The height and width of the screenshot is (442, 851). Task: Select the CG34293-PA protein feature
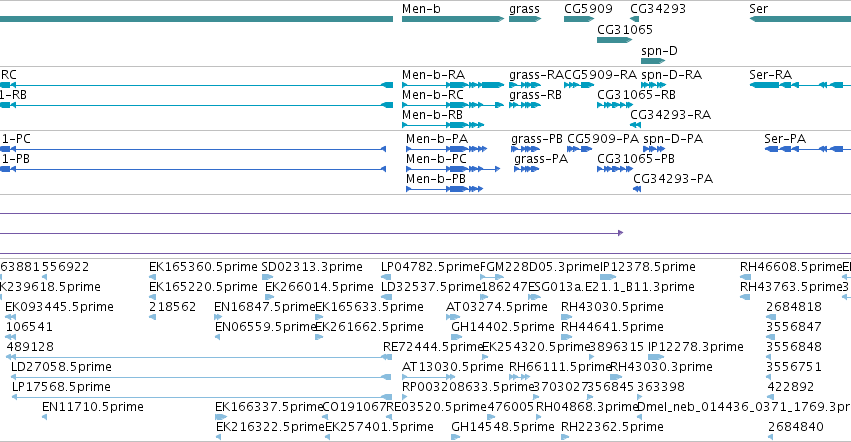click(637, 189)
